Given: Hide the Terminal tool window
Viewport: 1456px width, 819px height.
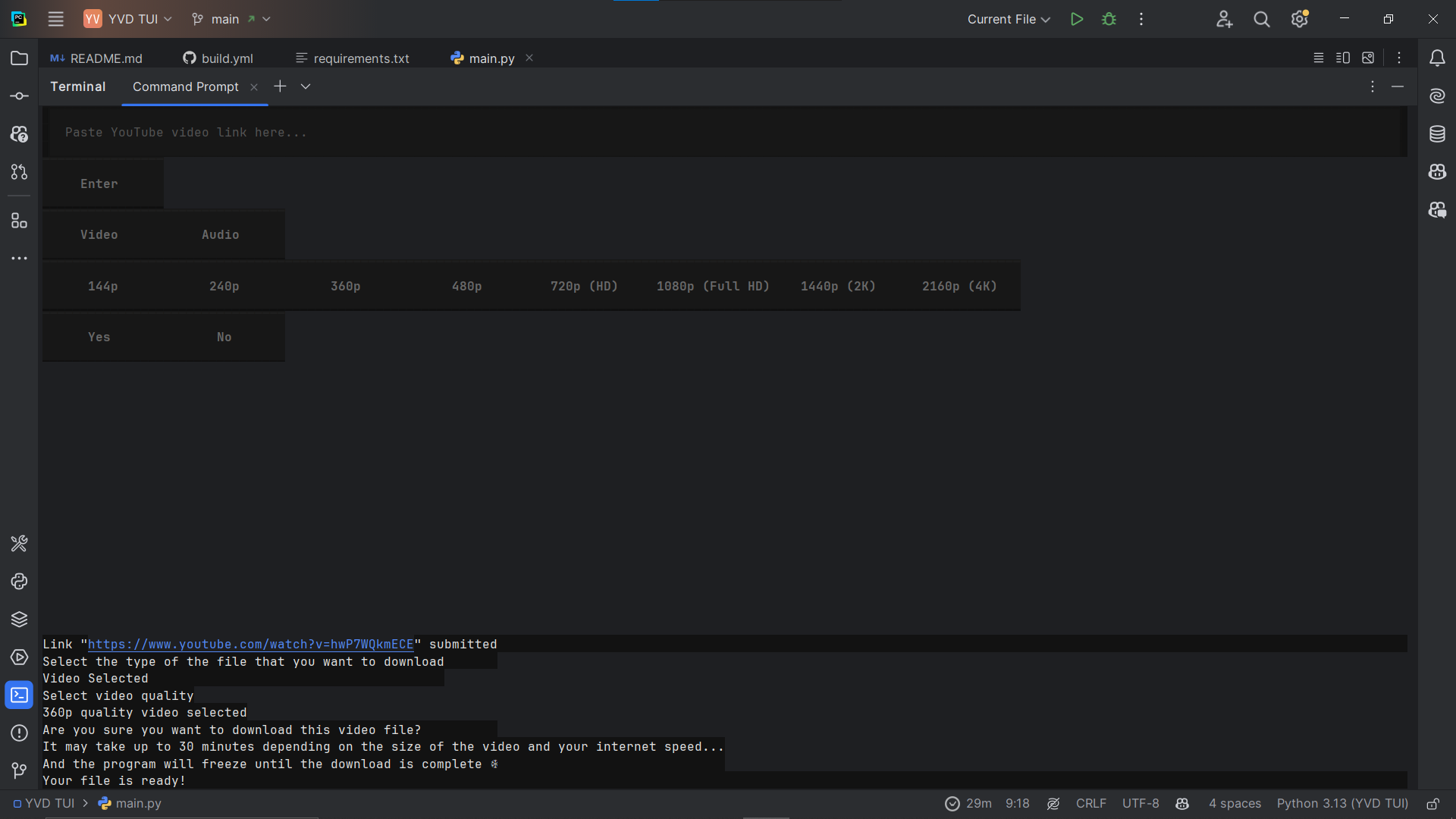Looking at the screenshot, I should pos(1398,86).
